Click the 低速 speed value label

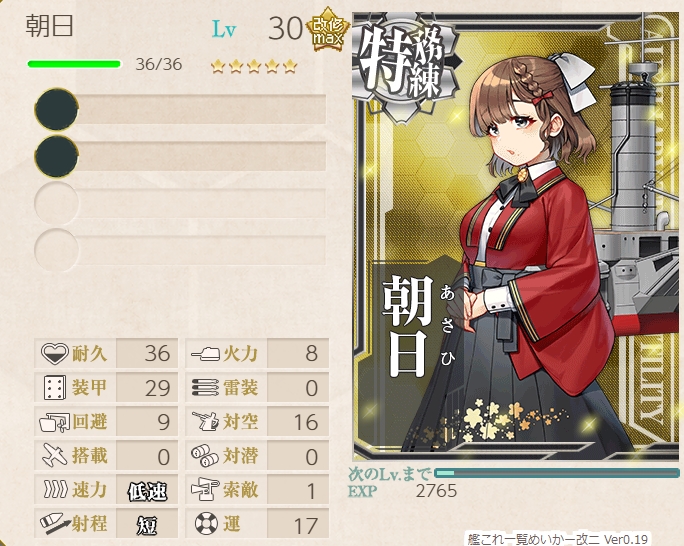click(147, 491)
